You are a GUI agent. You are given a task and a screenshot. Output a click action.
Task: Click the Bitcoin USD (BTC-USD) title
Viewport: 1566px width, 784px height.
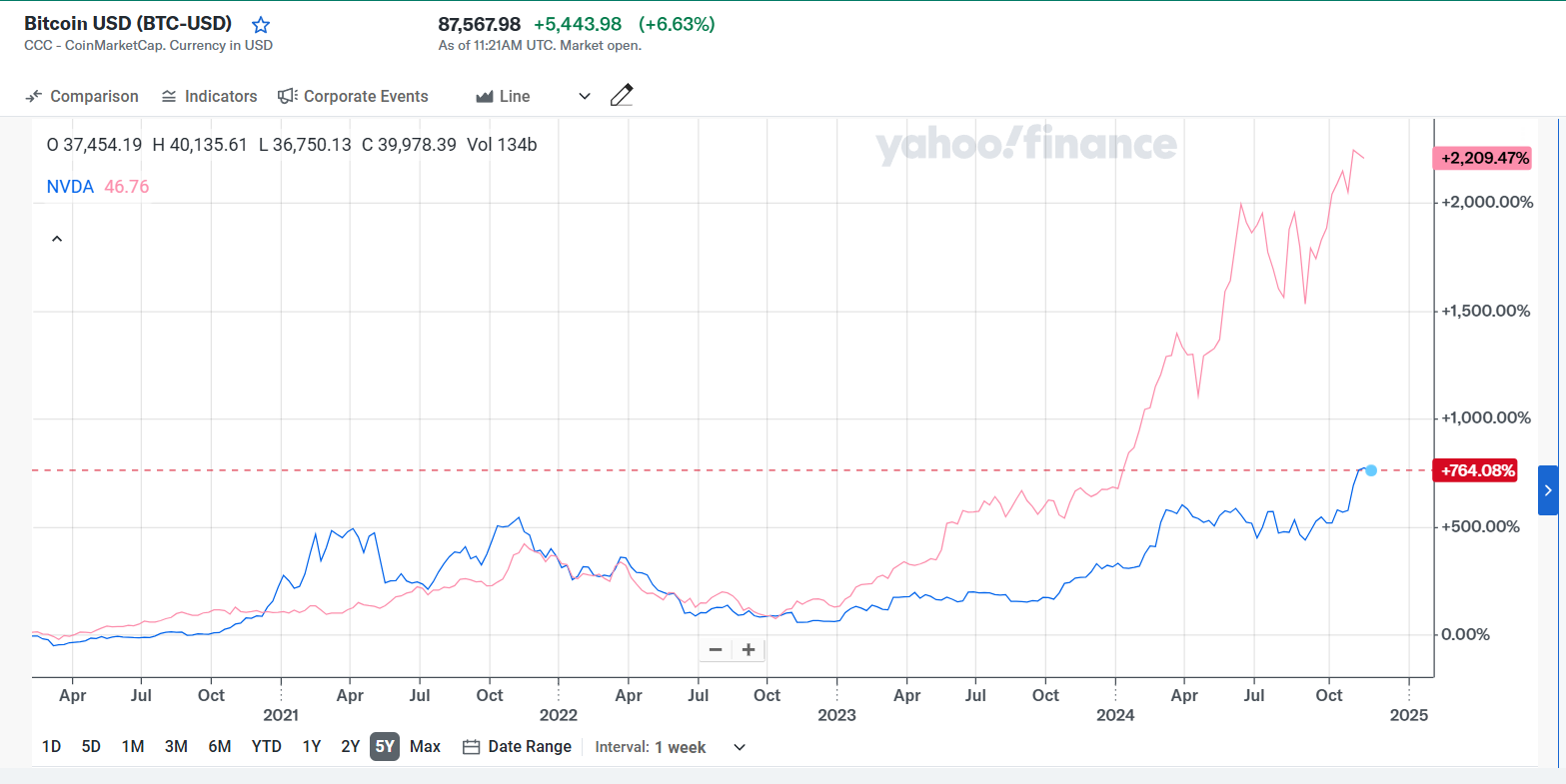point(128,23)
